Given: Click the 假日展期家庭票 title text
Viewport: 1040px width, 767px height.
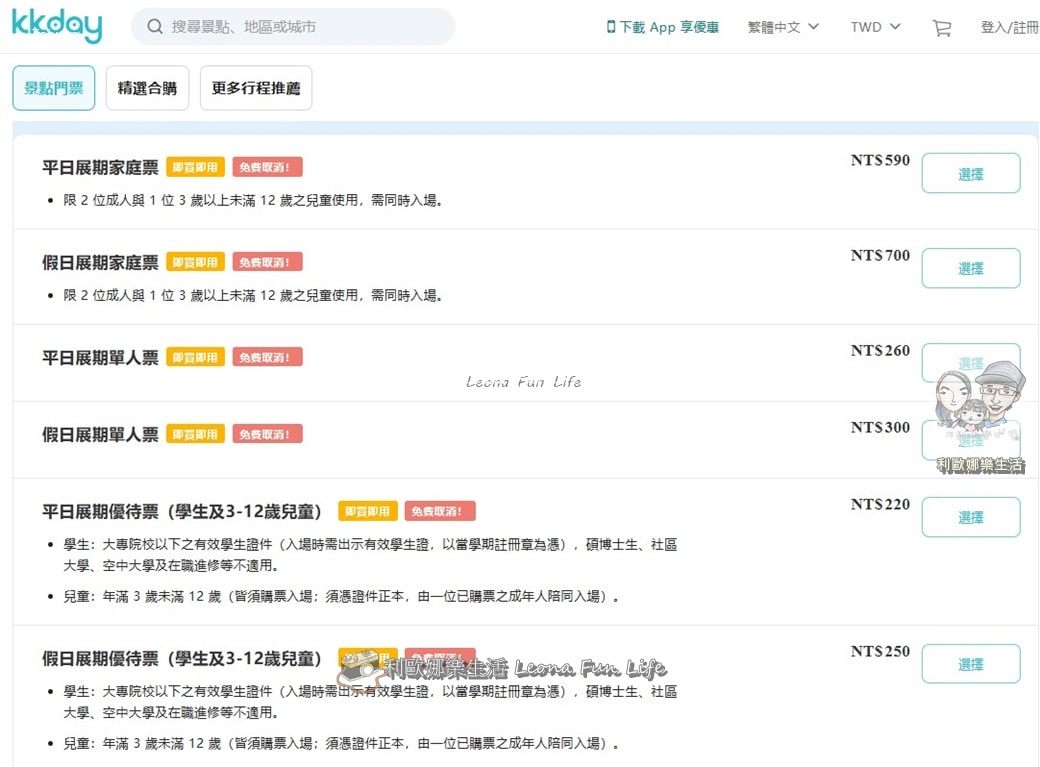Looking at the screenshot, I should [100, 262].
